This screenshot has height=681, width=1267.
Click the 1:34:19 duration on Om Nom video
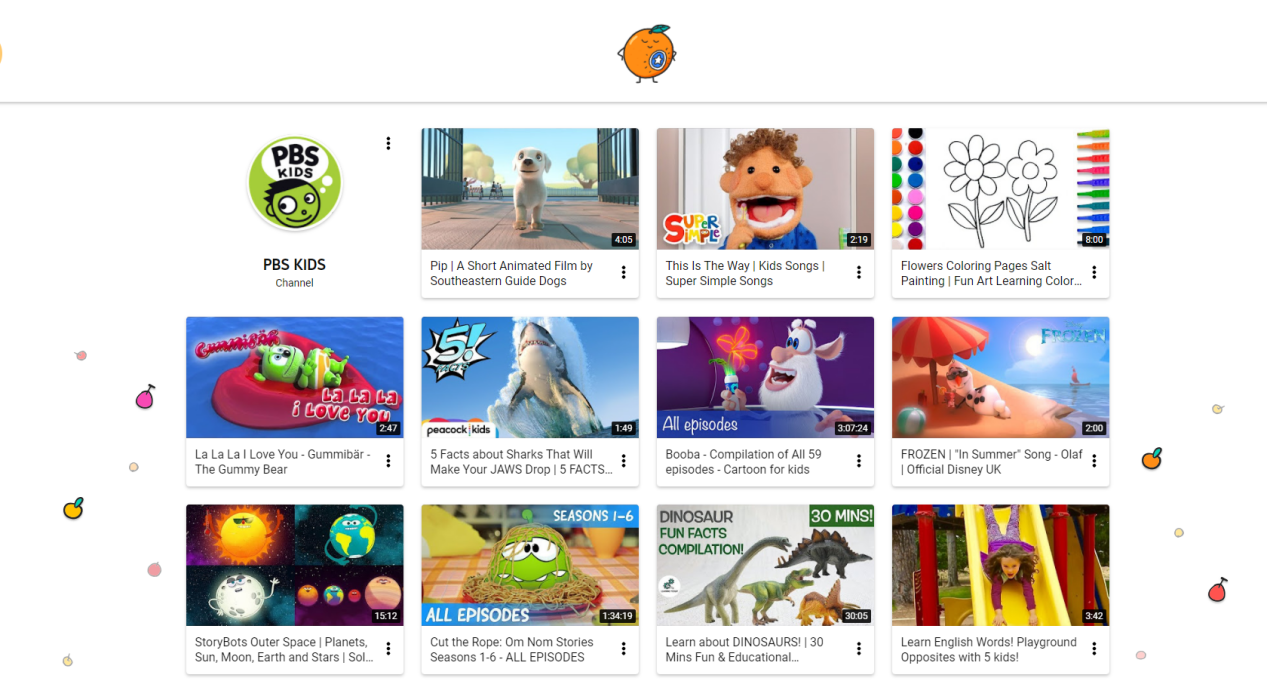tap(616, 616)
